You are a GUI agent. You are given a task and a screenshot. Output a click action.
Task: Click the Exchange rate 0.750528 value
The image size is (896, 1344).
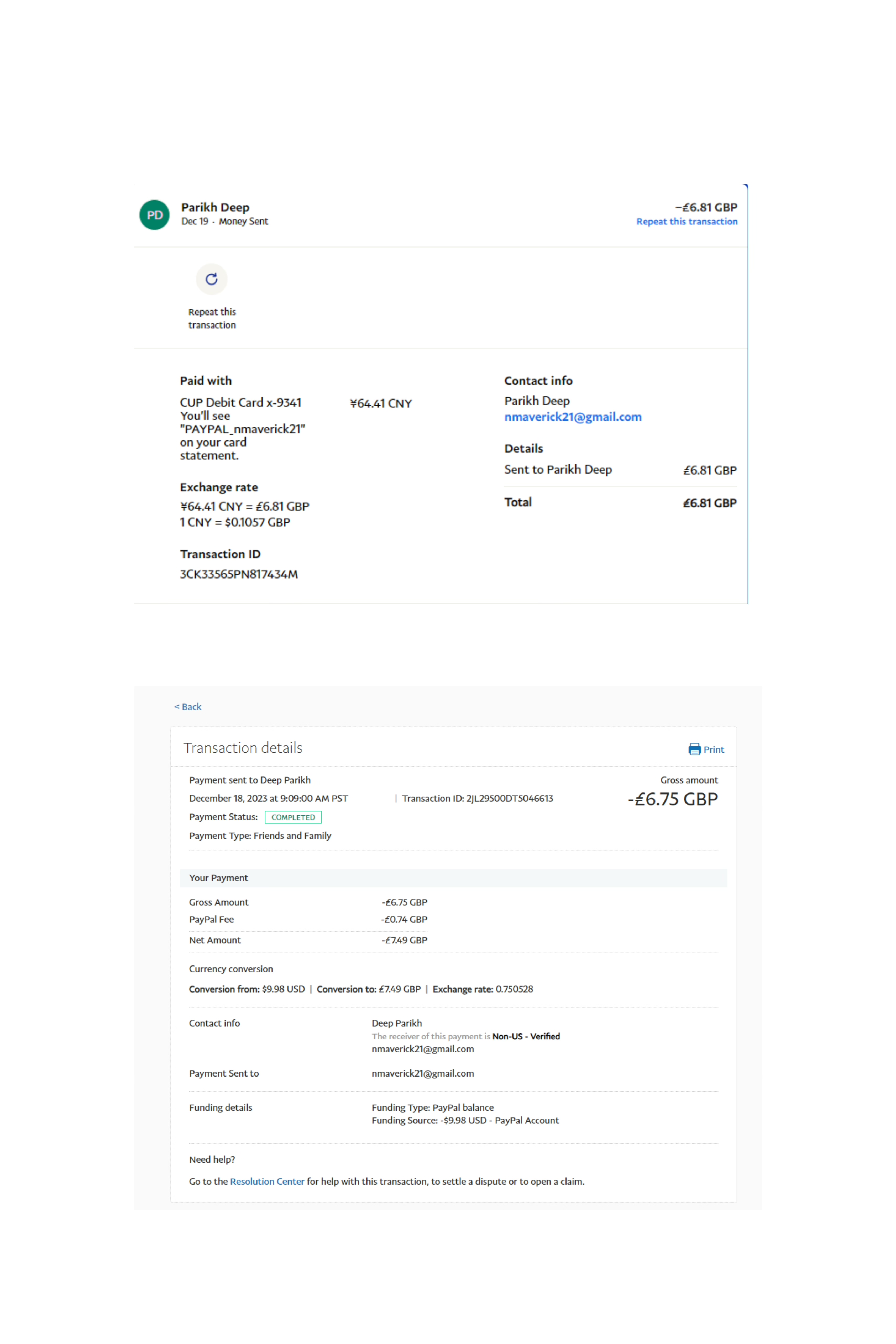coord(514,989)
